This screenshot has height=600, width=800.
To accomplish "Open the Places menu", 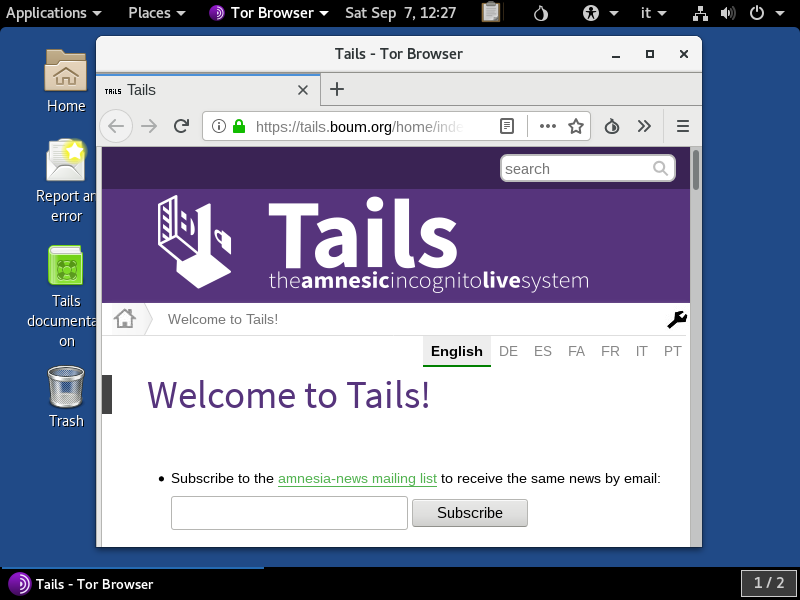I will click(x=157, y=13).
